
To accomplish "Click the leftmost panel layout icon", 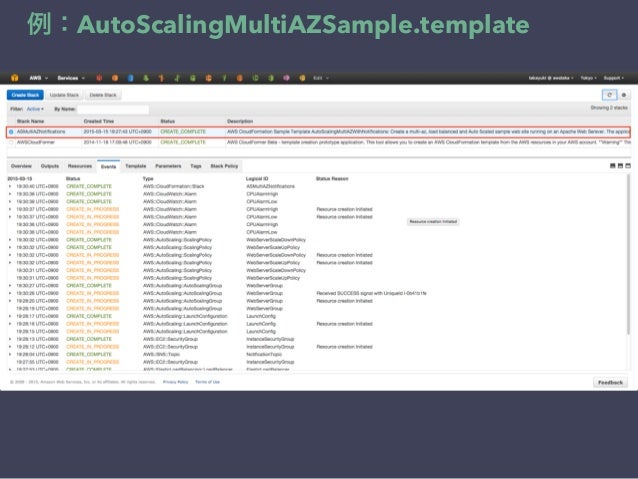I will (612, 166).
